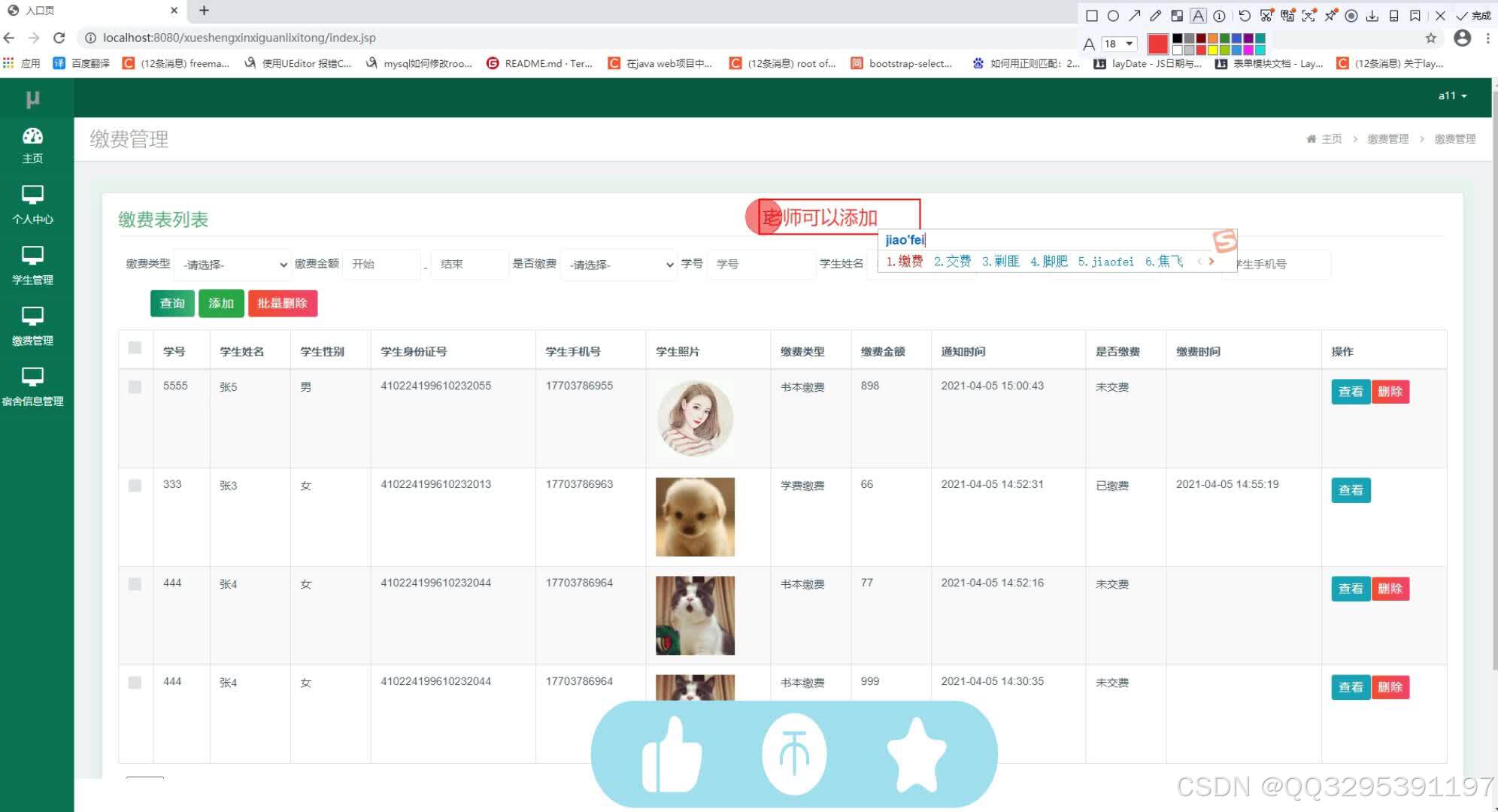Screen dimensions: 1498x812
Task: Bookmark this page with the star icon
Action: tap(1431, 38)
